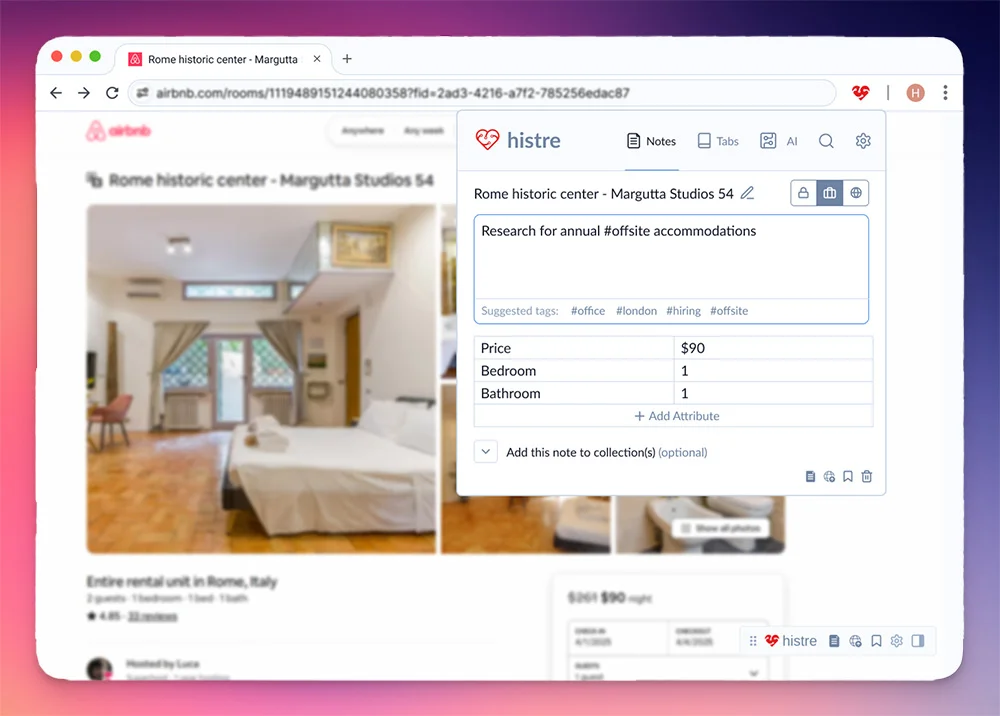This screenshot has height=716, width=1000.
Task: Click the Bedroom attribute name cell
Action: coord(574,370)
